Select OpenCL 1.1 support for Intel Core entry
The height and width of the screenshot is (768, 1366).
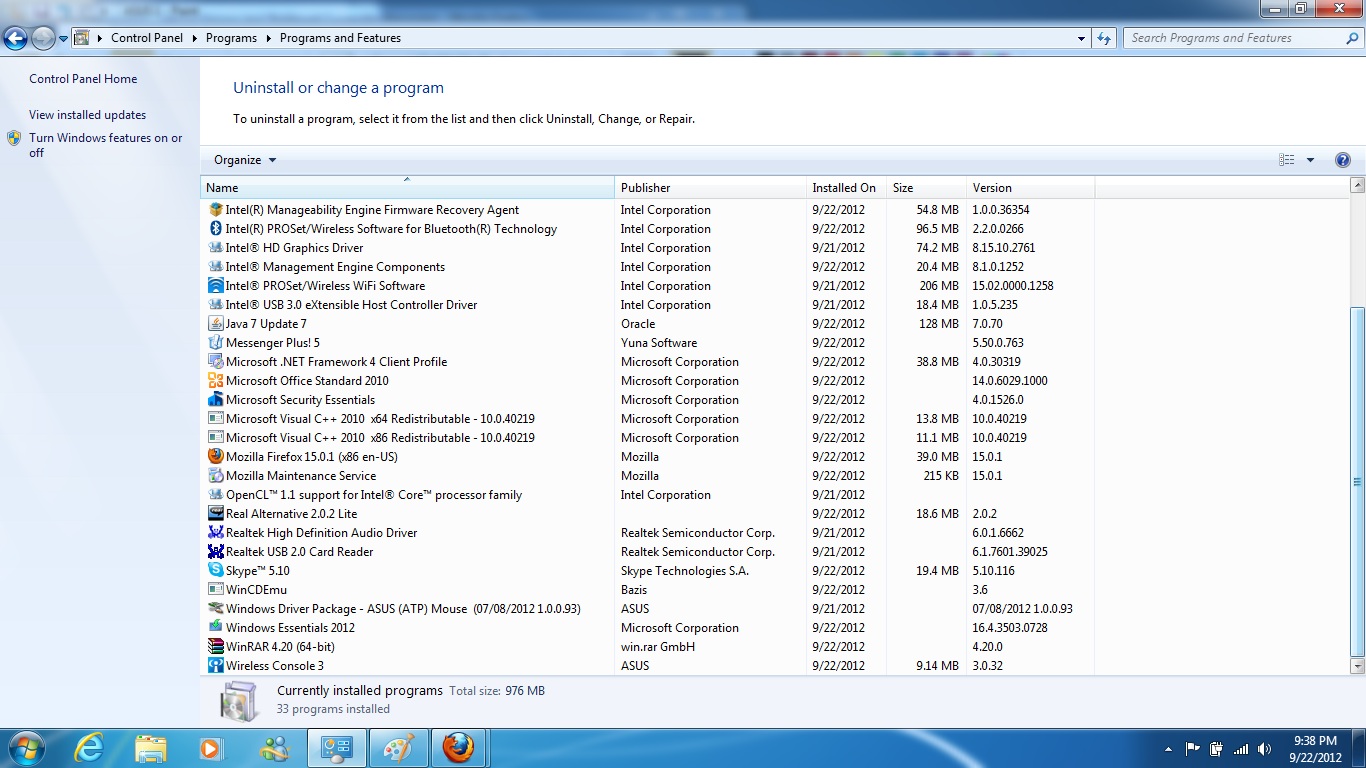(x=648, y=495)
